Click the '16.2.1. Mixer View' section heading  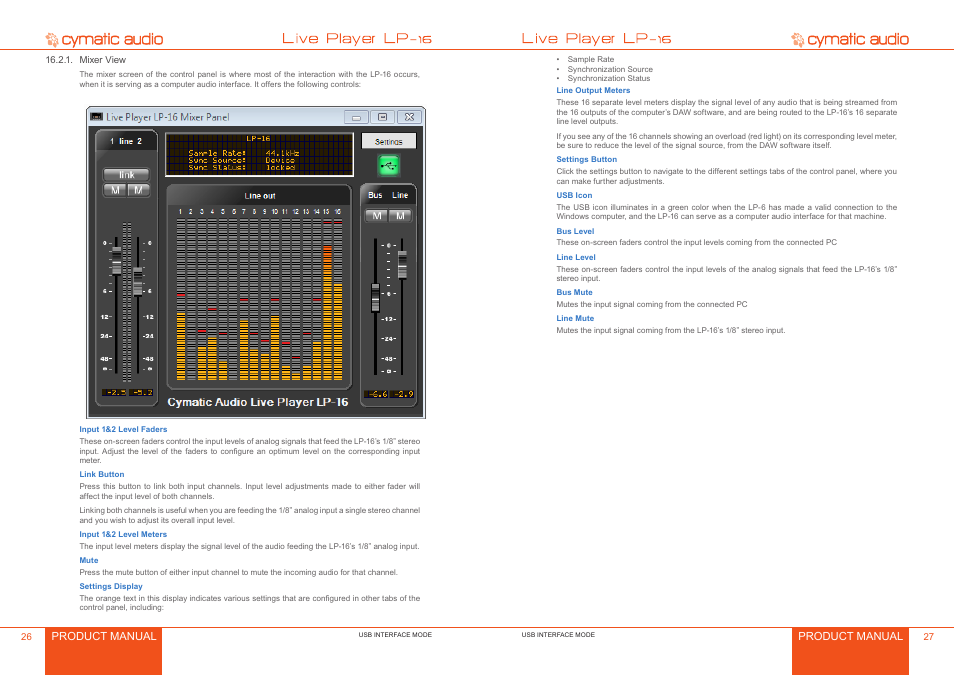coord(85,60)
